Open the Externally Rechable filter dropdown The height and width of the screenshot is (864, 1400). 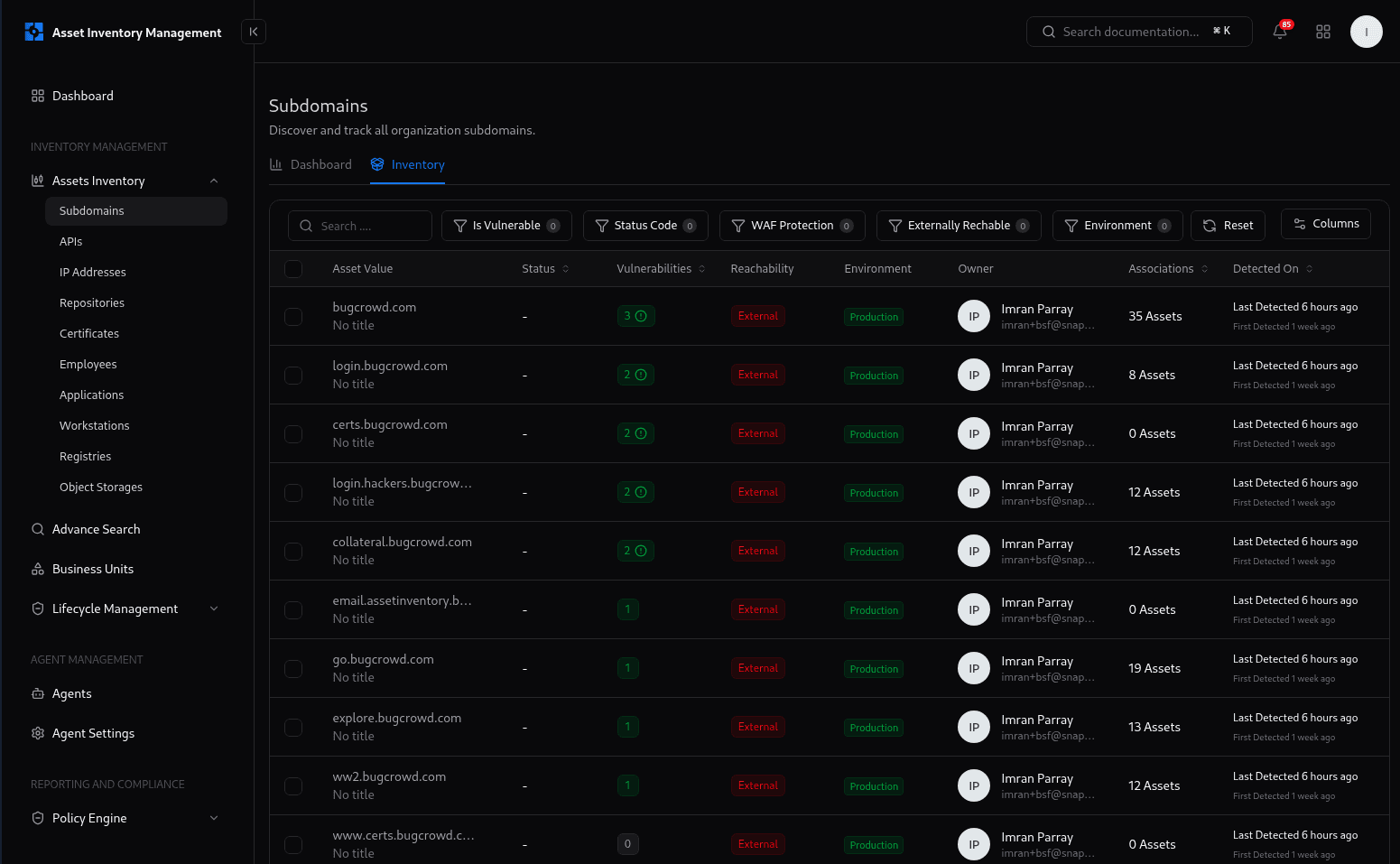coord(959,226)
